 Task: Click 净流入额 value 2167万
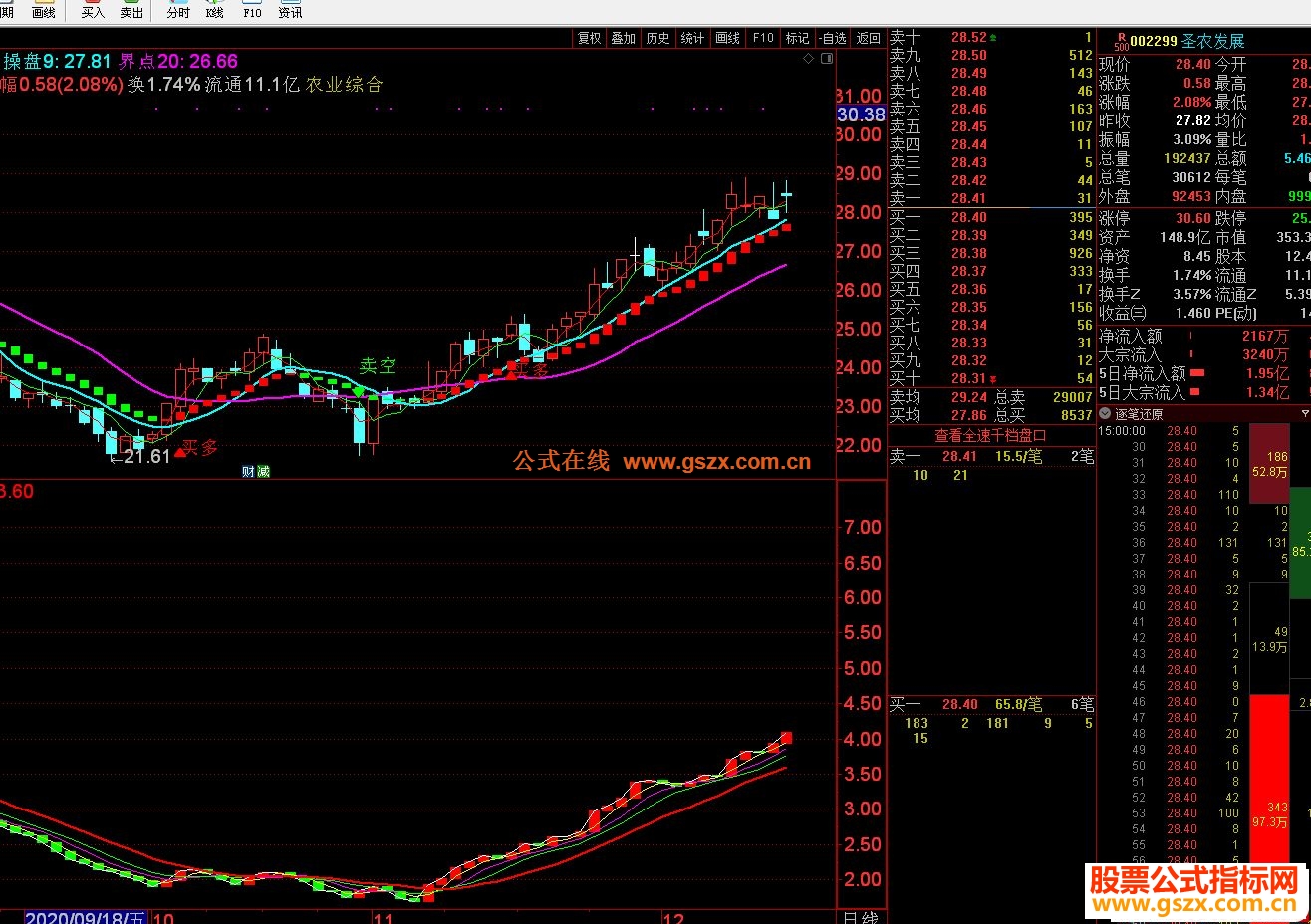coord(1265,336)
